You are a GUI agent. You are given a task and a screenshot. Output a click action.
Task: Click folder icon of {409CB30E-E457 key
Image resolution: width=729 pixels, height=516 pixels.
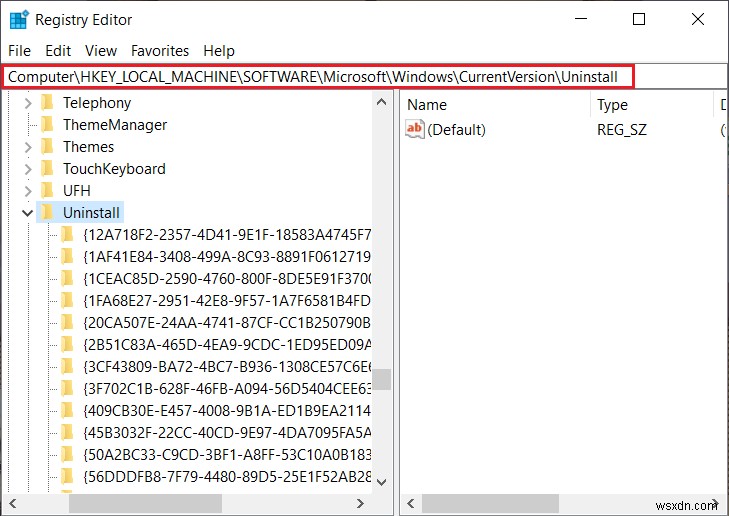(x=67, y=410)
